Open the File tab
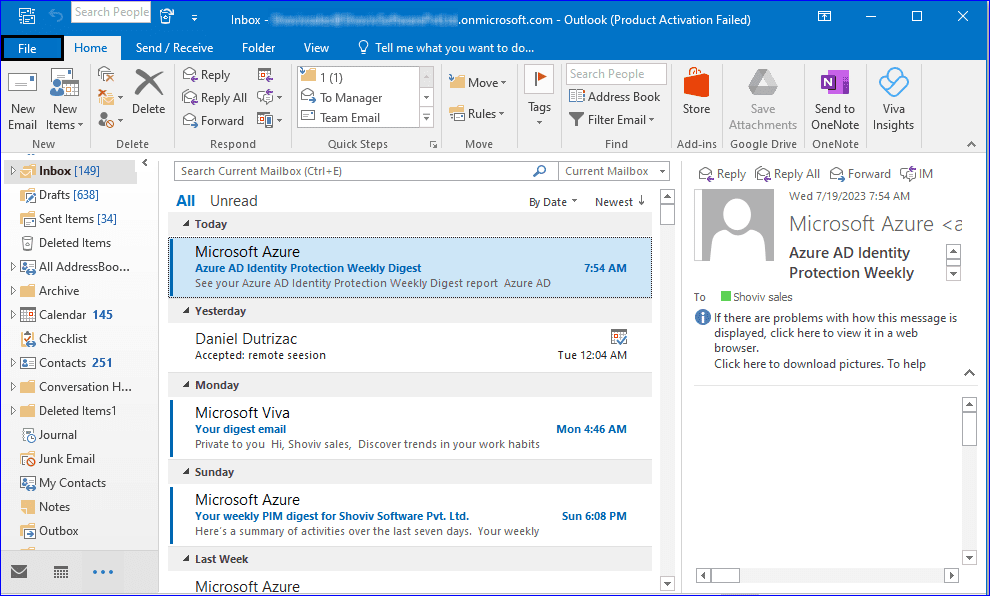990x596 pixels. (32, 49)
